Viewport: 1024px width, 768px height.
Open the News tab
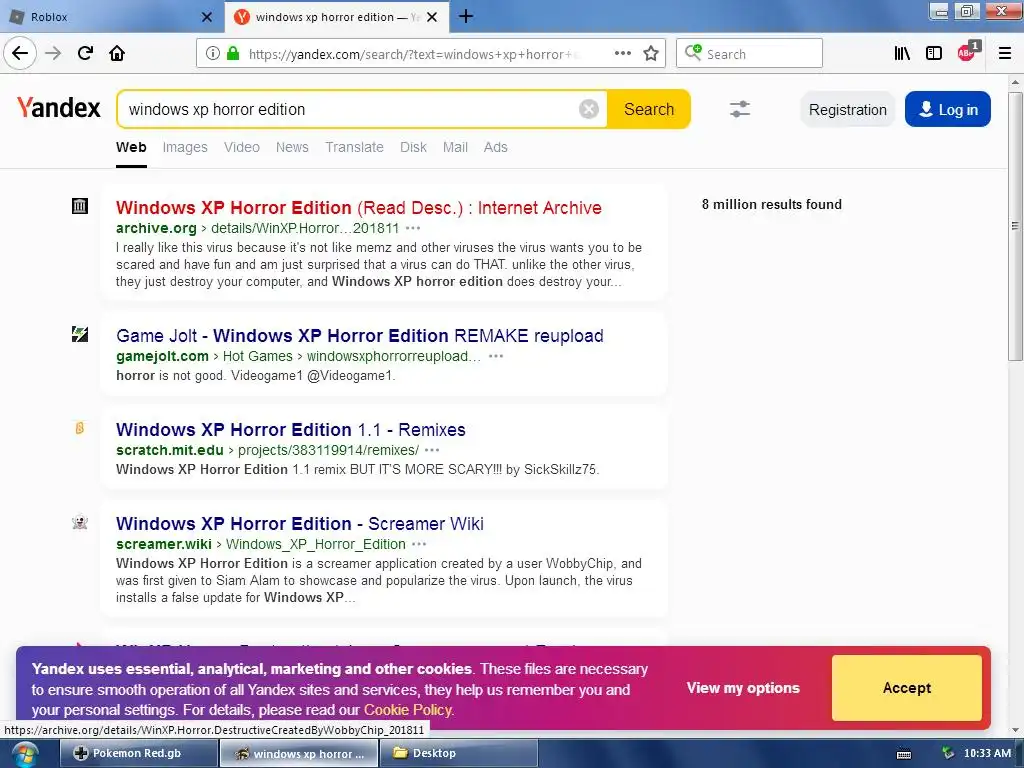point(292,147)
